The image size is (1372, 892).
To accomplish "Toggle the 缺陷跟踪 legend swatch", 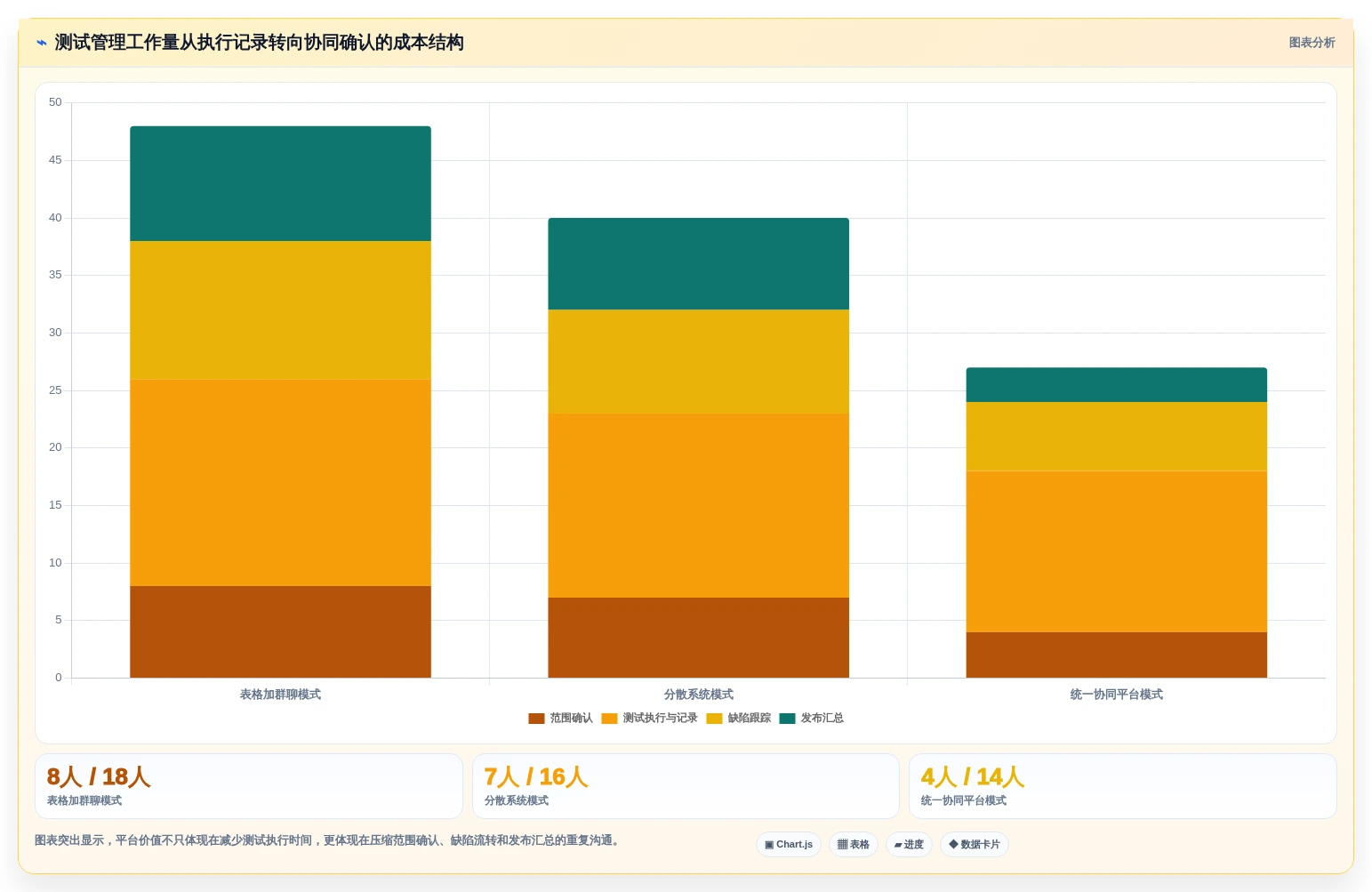I will point(714,719).
